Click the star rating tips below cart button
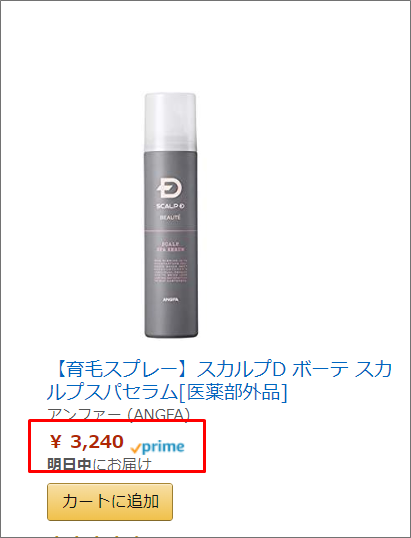Viewport: 411px width, 538px height. pyautogui.click(x=94, y=535)
